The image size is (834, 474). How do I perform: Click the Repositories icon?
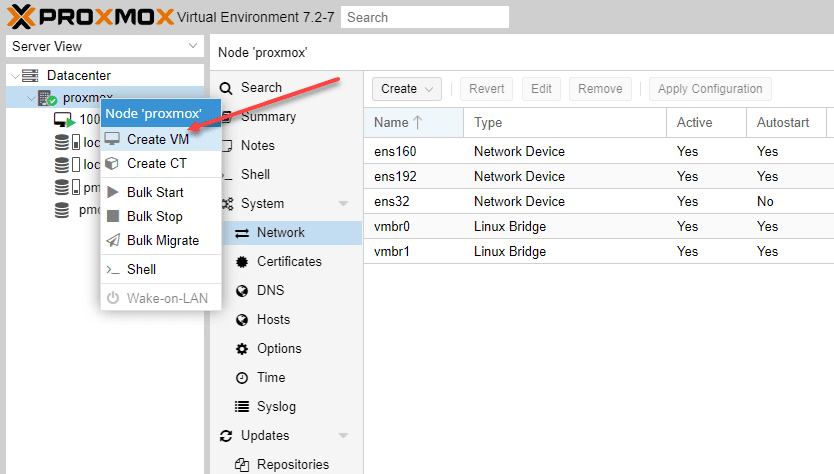[242, 465]
